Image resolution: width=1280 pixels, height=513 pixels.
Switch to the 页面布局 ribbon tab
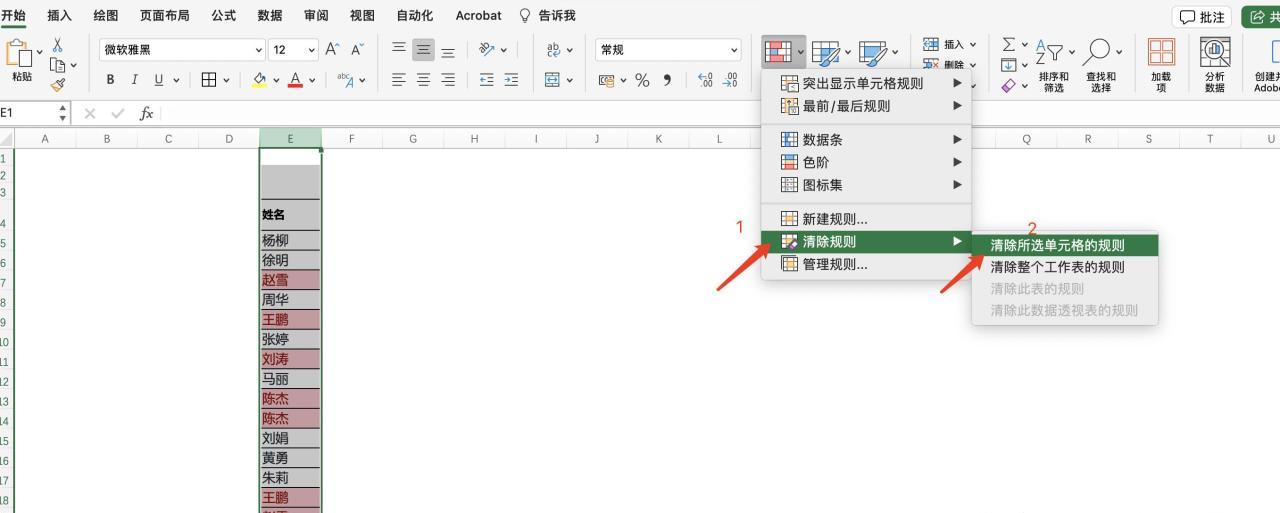click(164, 15)
